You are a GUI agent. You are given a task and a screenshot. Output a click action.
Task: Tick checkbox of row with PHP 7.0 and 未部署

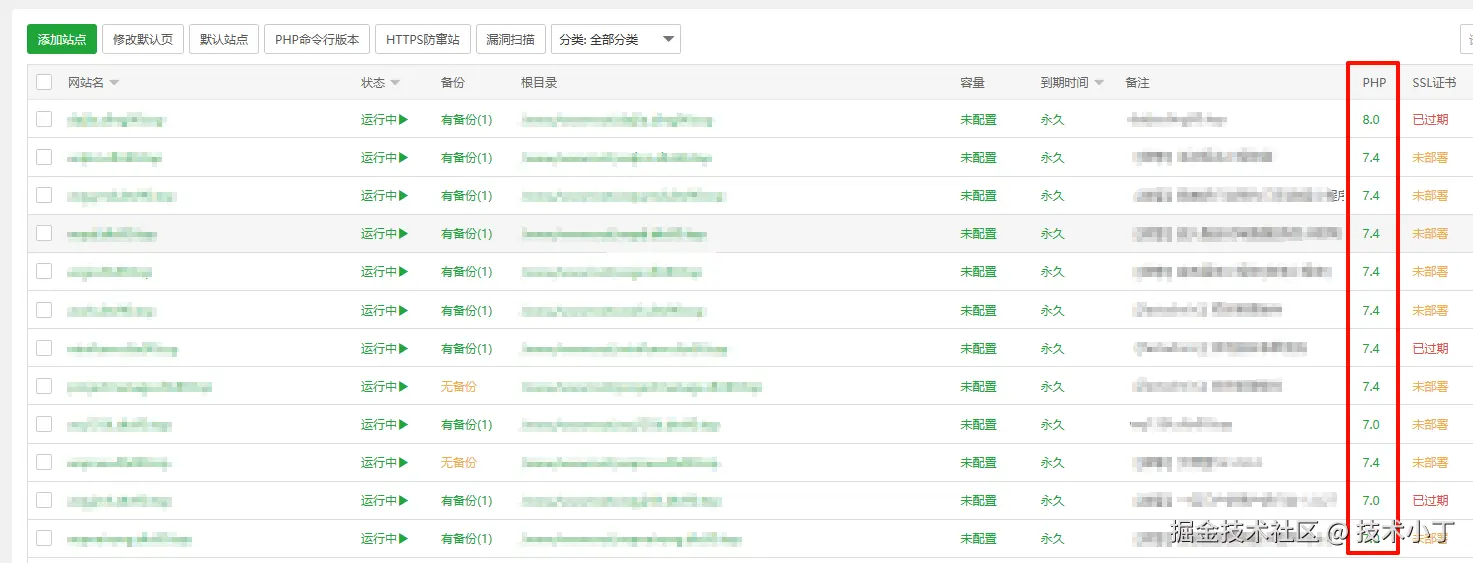point(44,424)
